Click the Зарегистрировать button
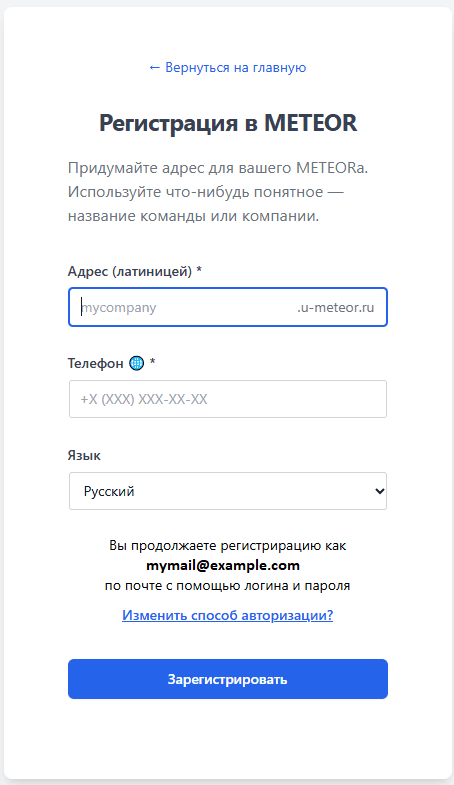Screen dimensions: 454x785 click(228, 679)
